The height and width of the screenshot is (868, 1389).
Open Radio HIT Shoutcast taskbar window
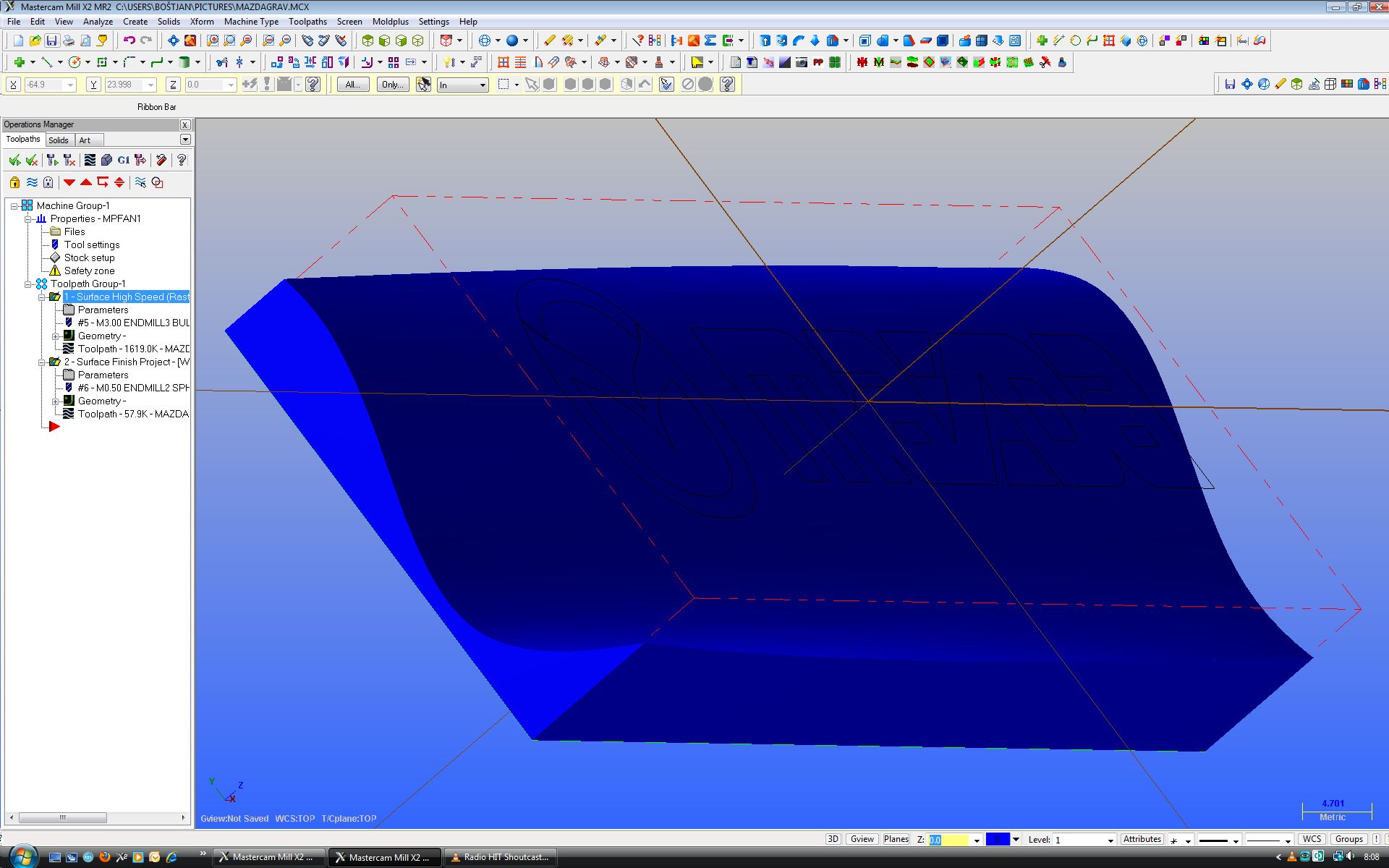pyautogui.click(x=500, y=857)
